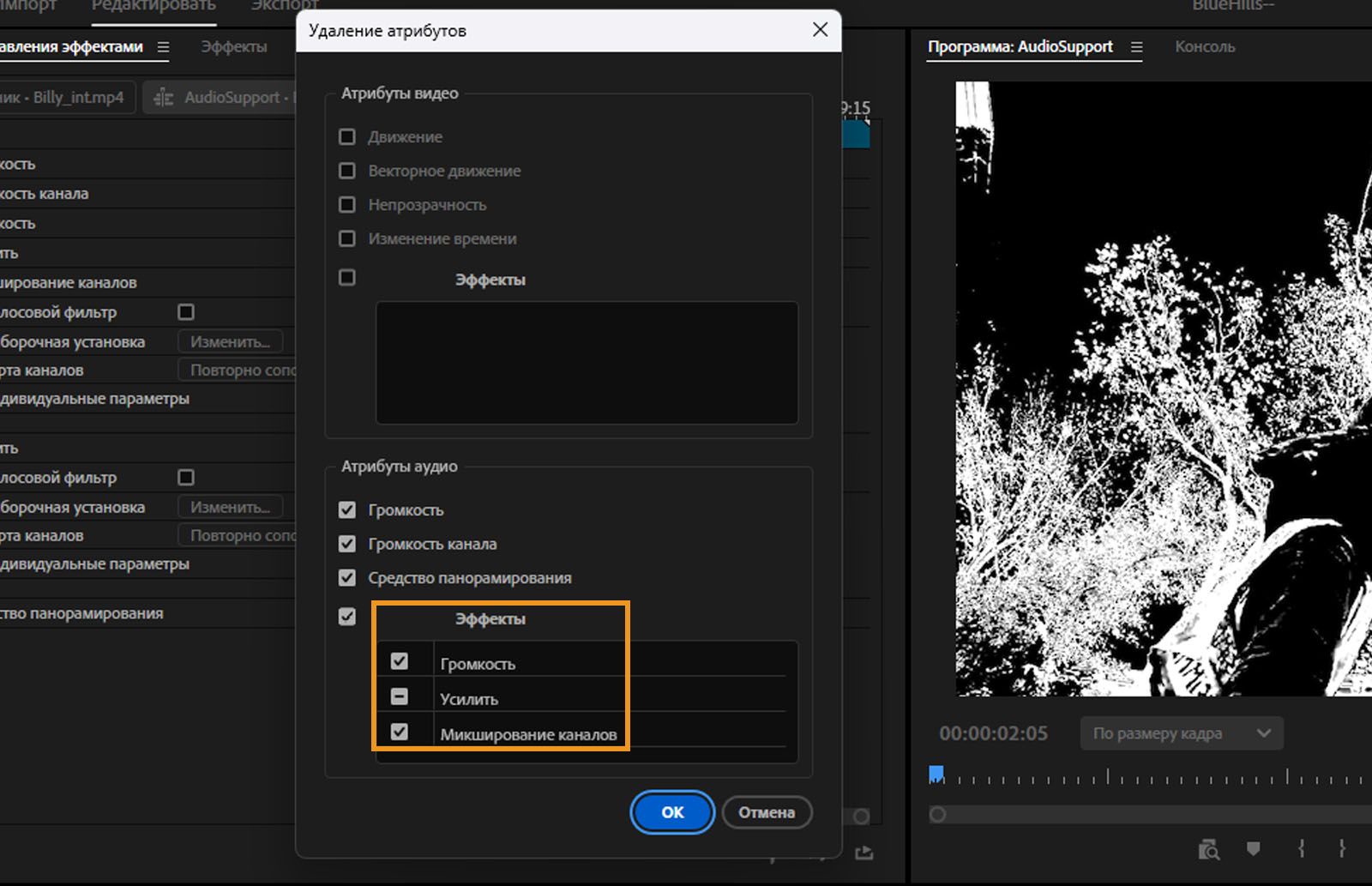The image size is (1372, 886).
Task: Open the Effect Controls panel menu icon
Action: point(163,47)
